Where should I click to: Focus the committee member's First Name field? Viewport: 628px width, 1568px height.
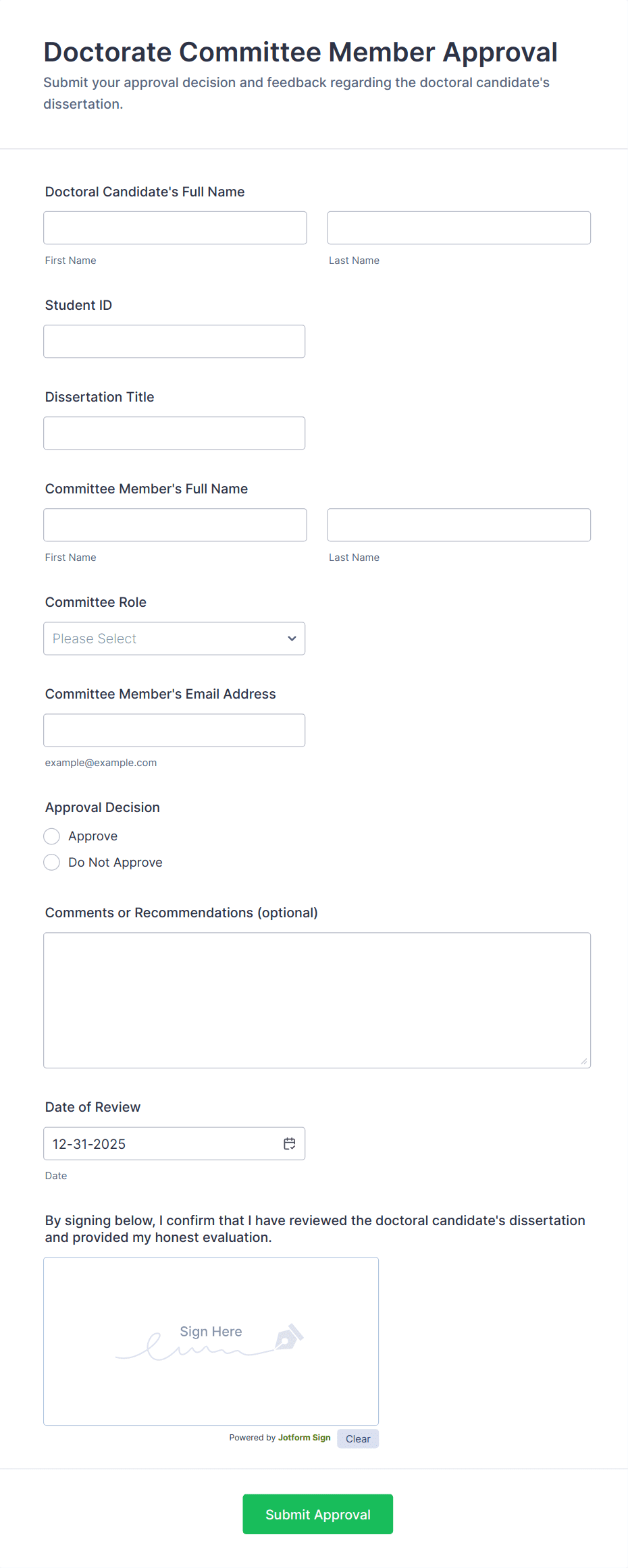coord(174,524)
